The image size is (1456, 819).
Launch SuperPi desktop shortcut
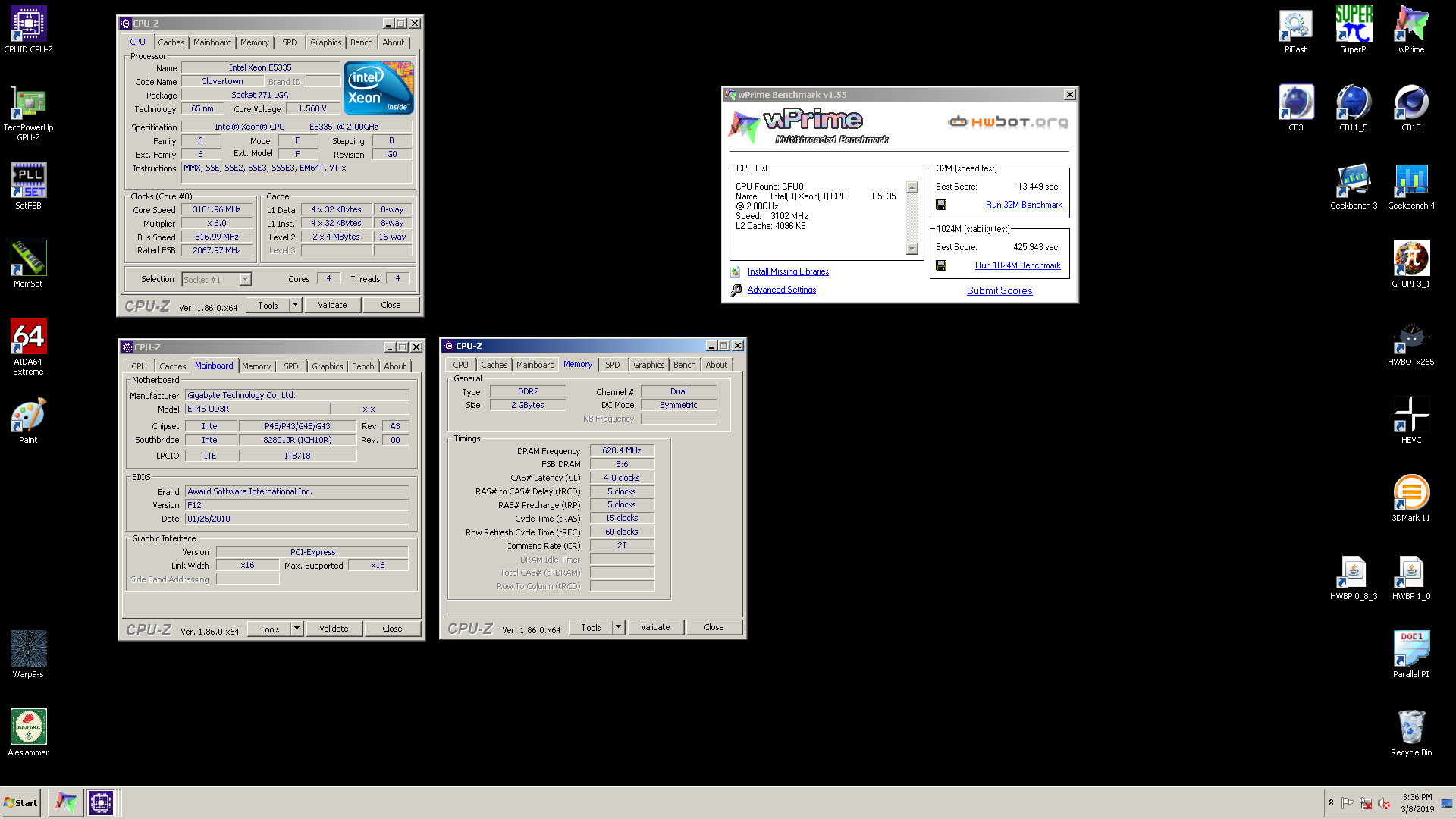(x=1354, y=30)
